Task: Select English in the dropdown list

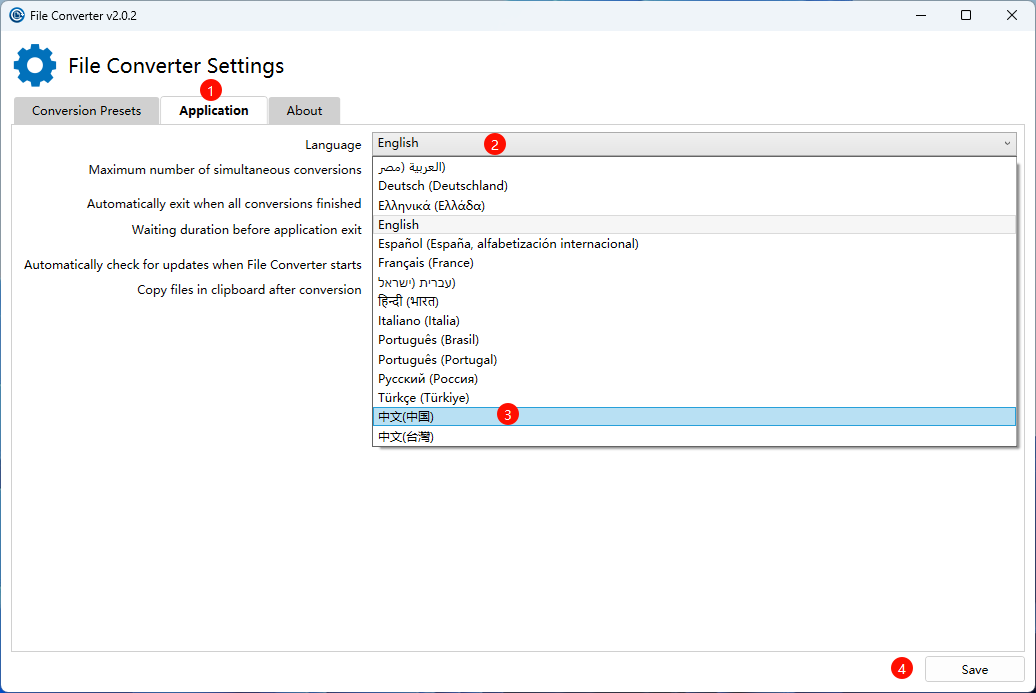Action: [x=694, y=225]
